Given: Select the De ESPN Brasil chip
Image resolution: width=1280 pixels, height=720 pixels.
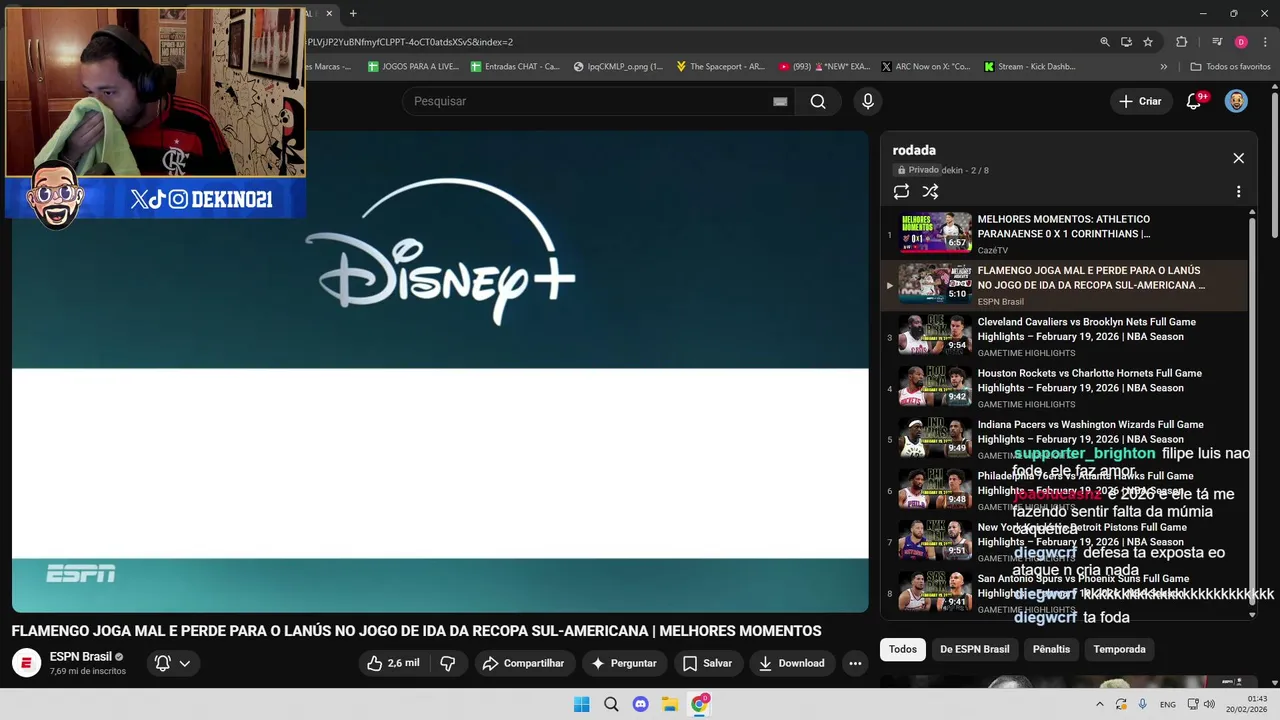Looking at the screenshot, I should point(974,649).
